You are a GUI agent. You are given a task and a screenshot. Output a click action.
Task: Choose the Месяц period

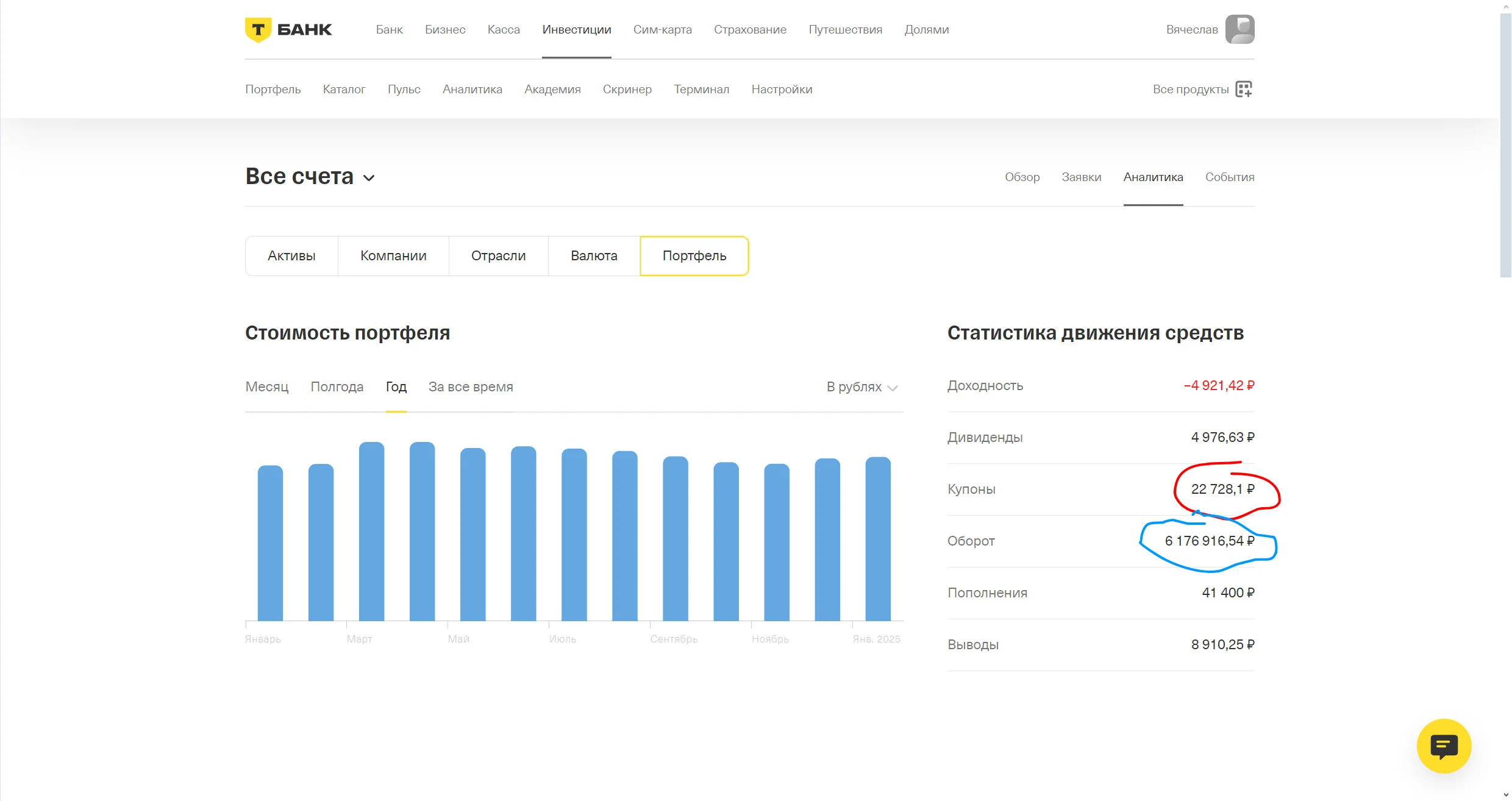pyautogui.click(x=266, y=387)
